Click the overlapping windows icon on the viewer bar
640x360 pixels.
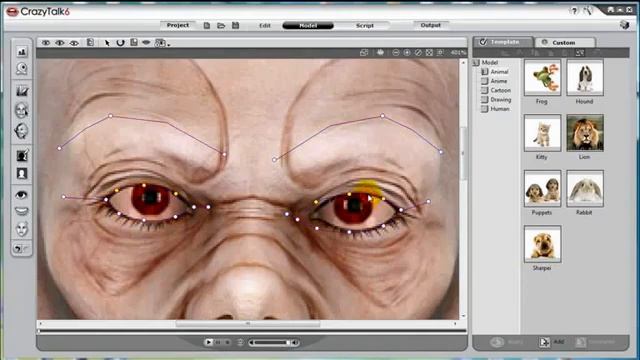point(364,53)
